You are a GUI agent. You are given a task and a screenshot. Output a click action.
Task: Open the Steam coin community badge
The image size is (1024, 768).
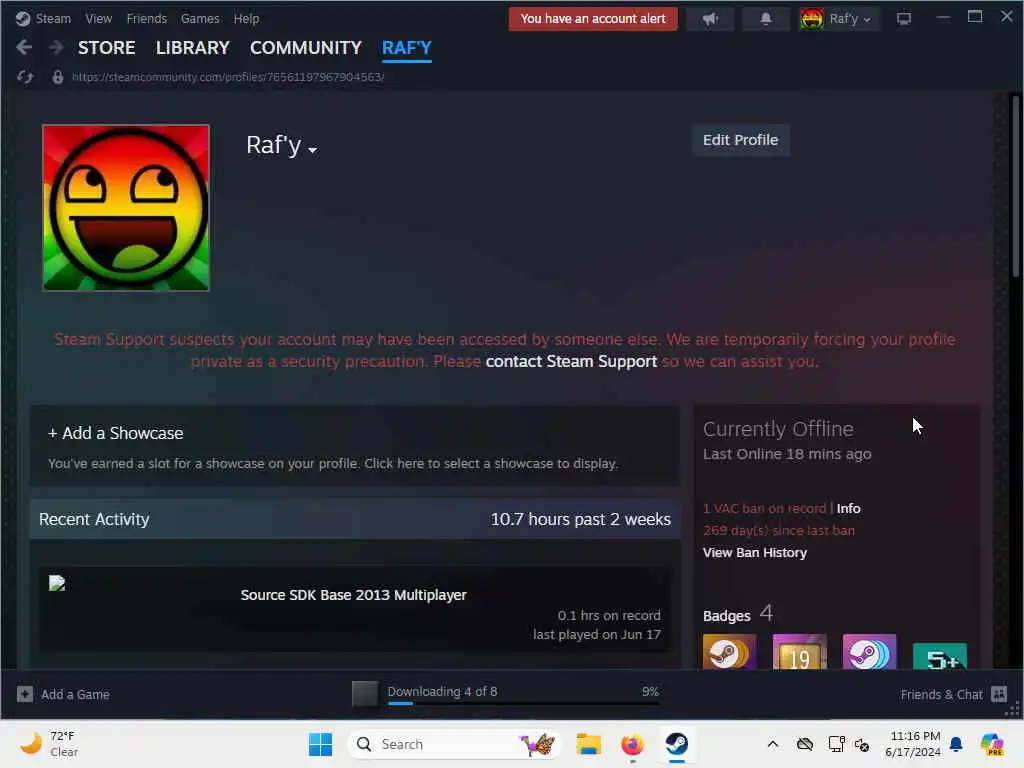pos(729,652)
